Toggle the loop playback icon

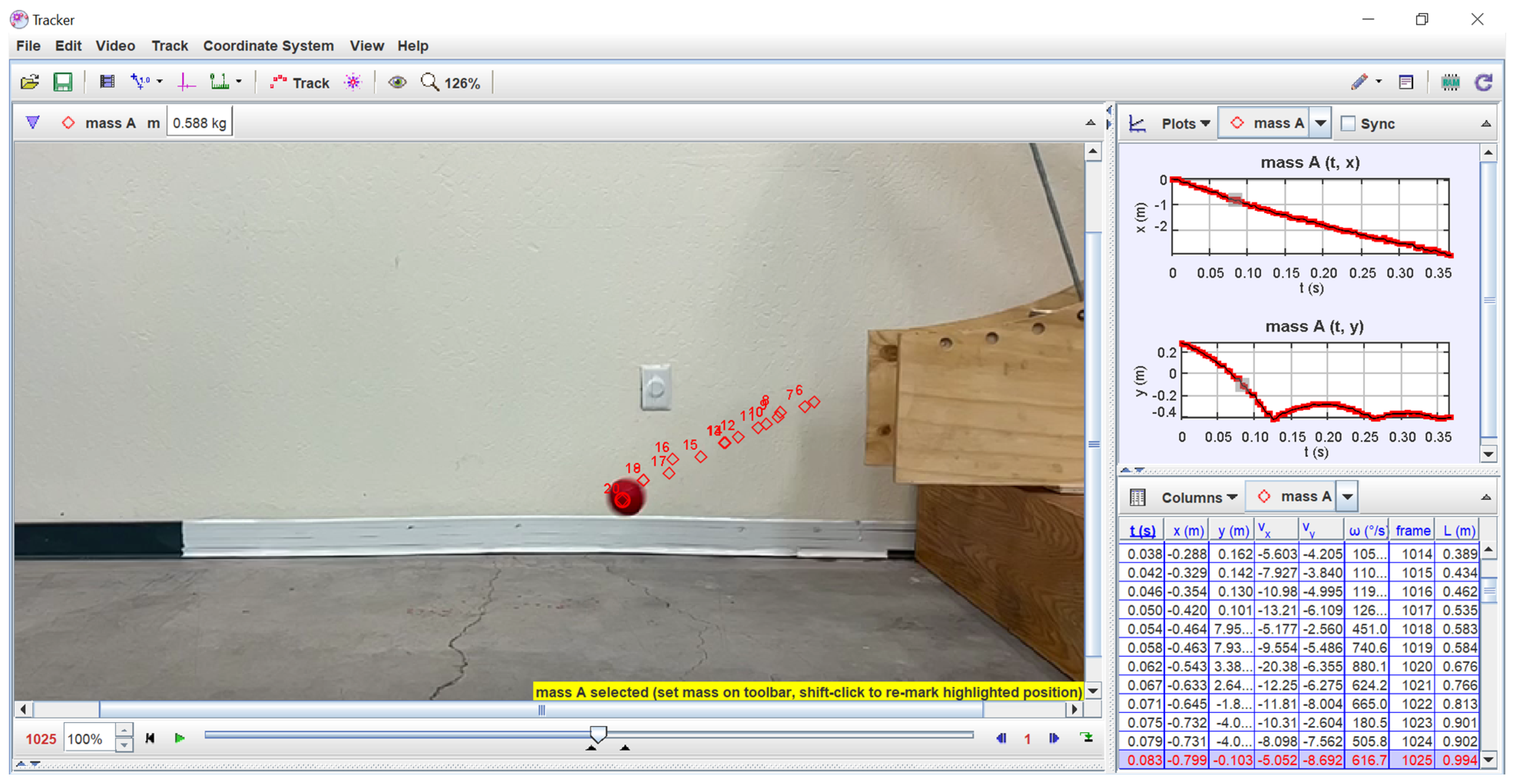click(1087, 738)
